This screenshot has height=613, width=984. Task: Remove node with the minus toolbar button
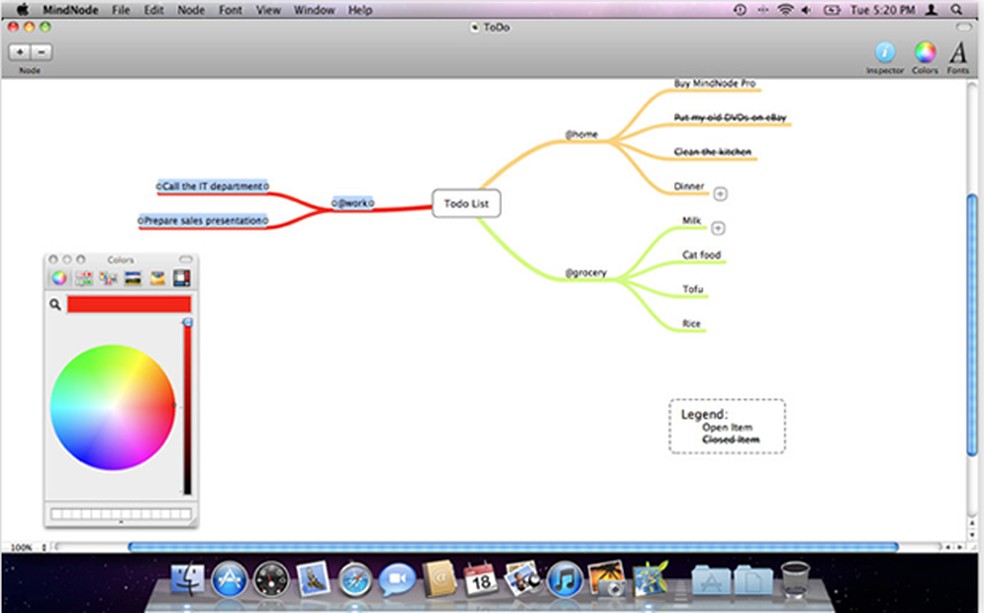[42, 52]
